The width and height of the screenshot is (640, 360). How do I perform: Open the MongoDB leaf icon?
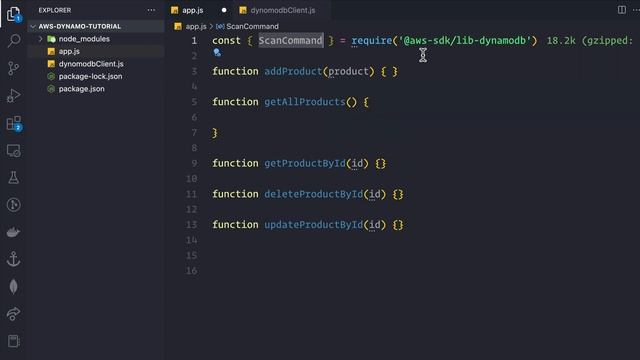(x=13, y=287)
